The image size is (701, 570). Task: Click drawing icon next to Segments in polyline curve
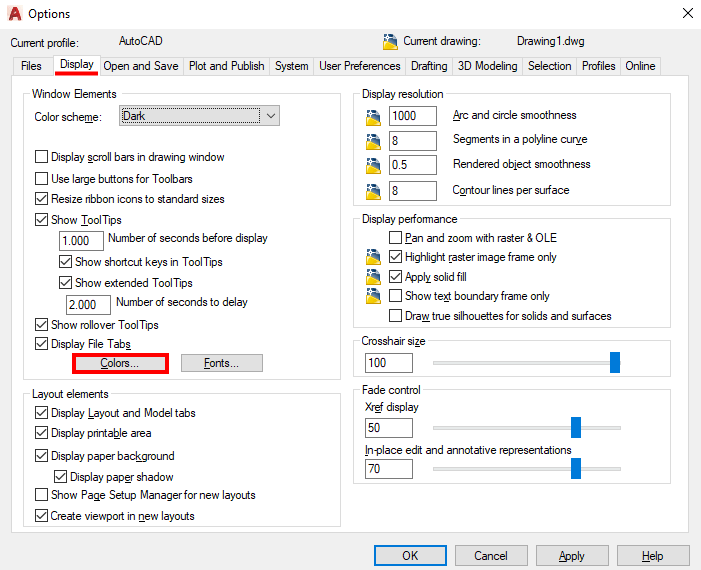[x=373, y=142]
